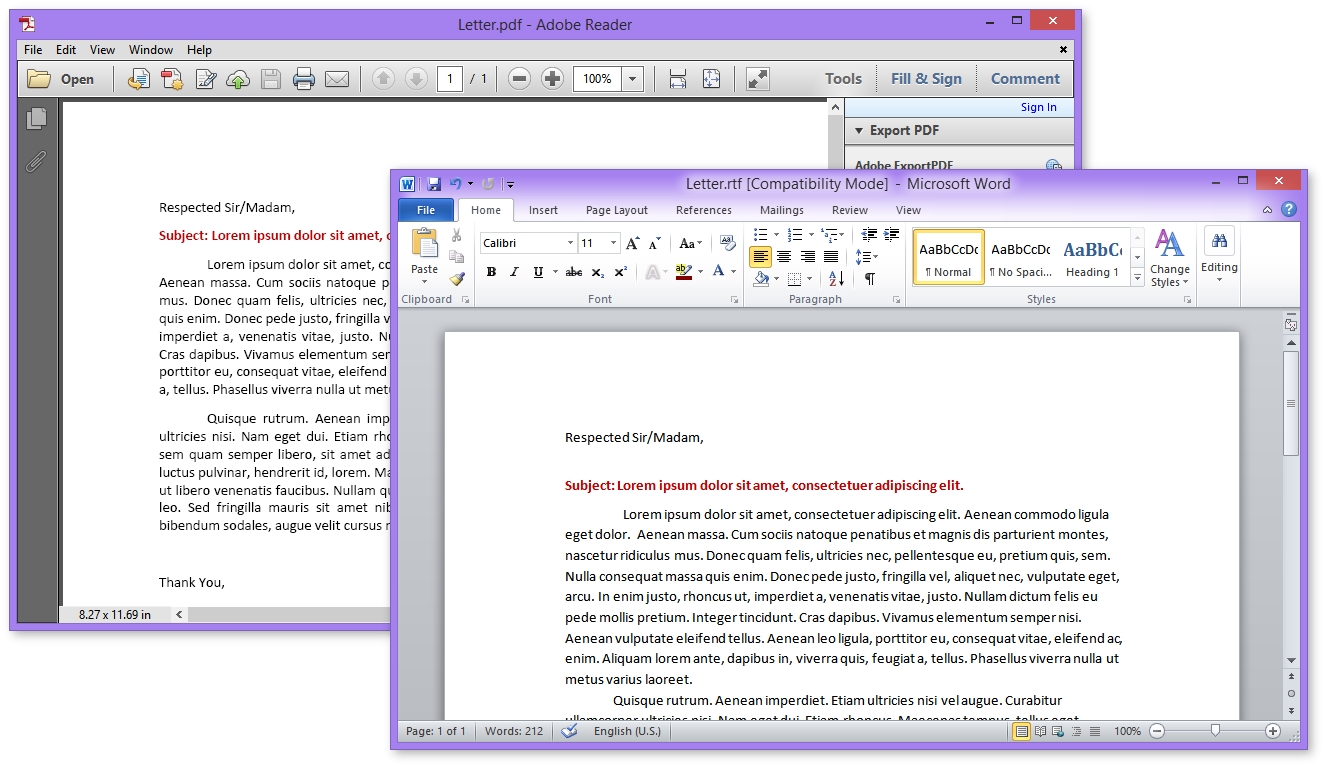1325x767 pixels.
Task: Open the Change Case Aa dropdown in Word
Action: pos(691,243)
